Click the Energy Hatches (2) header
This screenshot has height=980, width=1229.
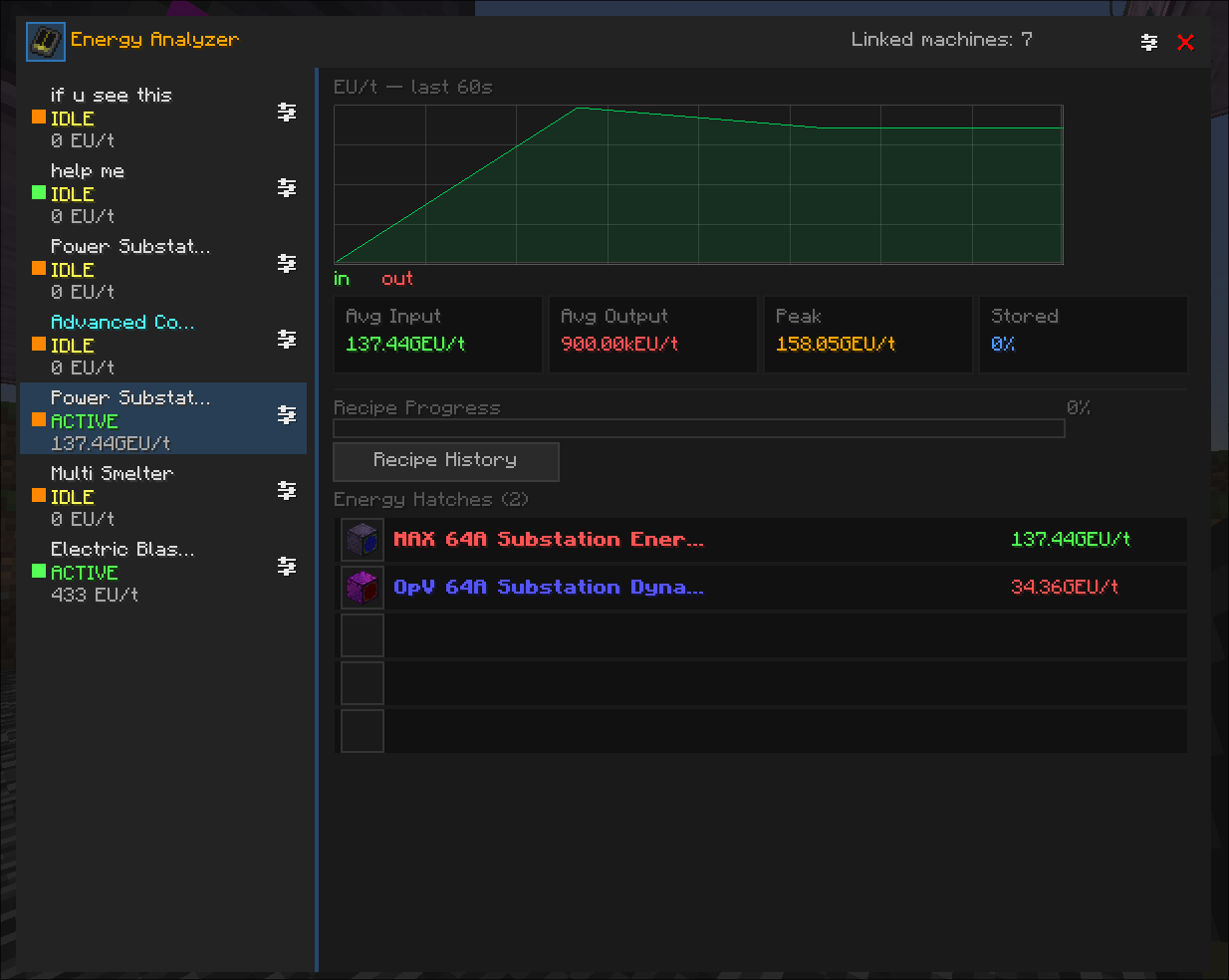point(431,500)
